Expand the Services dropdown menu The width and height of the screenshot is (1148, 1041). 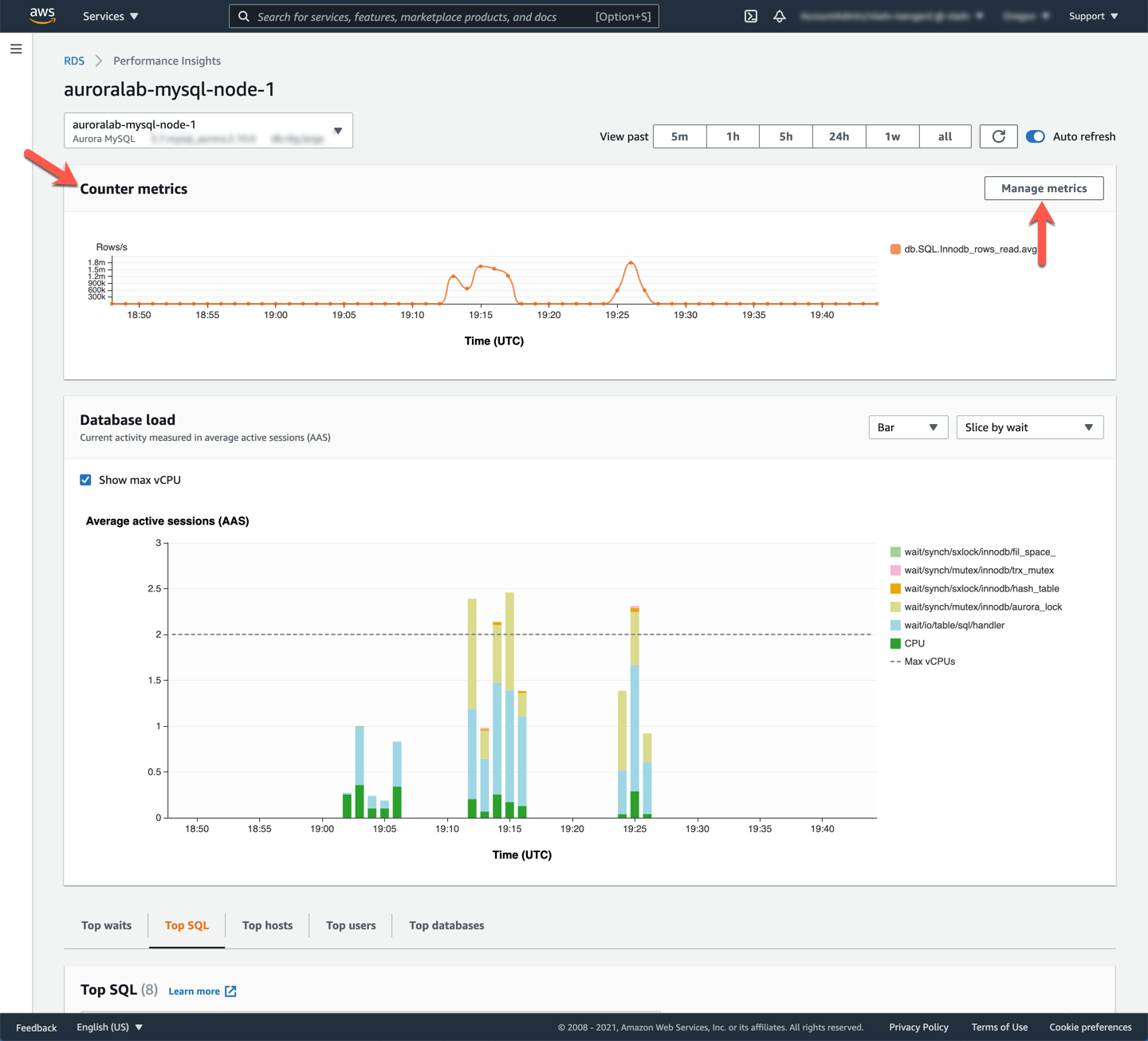[x=110, y=16]
